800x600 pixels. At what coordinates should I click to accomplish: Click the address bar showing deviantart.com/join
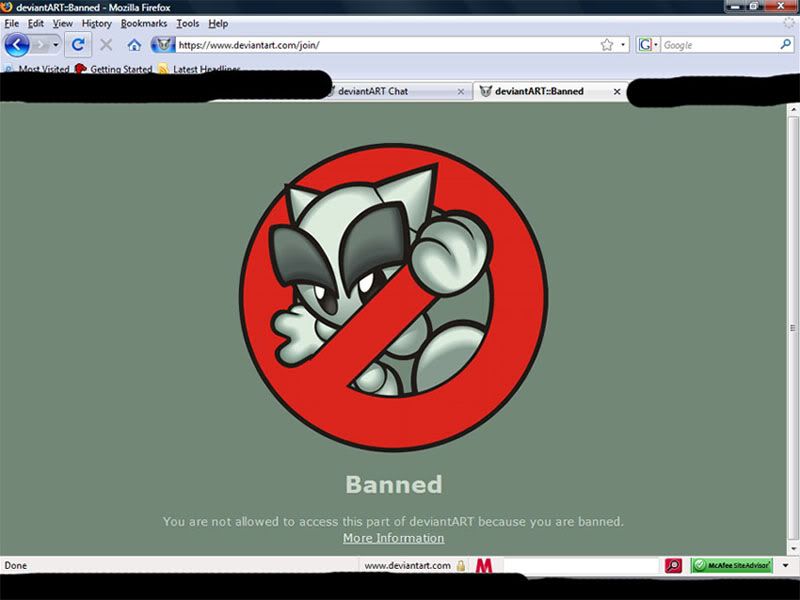coord(388,45)
